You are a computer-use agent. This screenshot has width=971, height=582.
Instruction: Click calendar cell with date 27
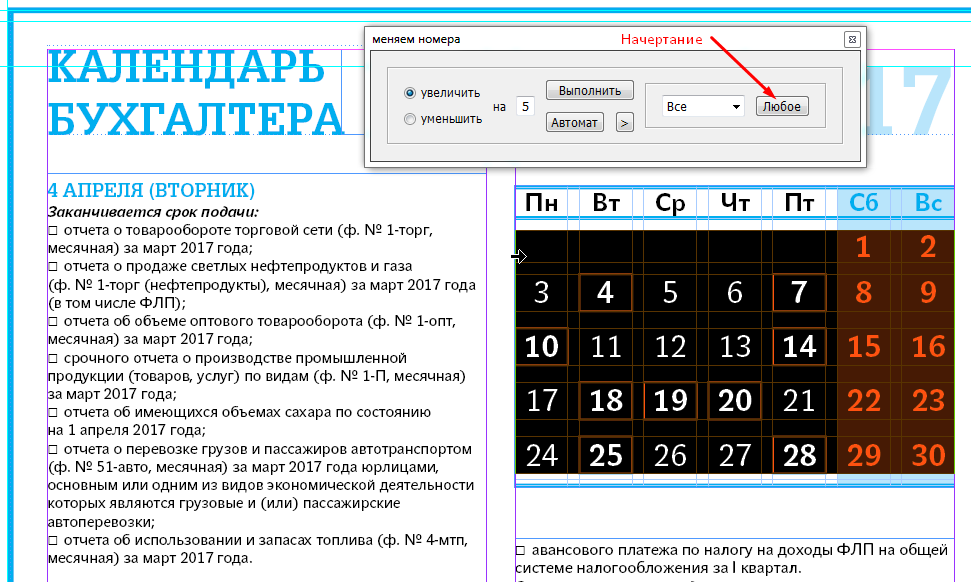coord(734,455)
